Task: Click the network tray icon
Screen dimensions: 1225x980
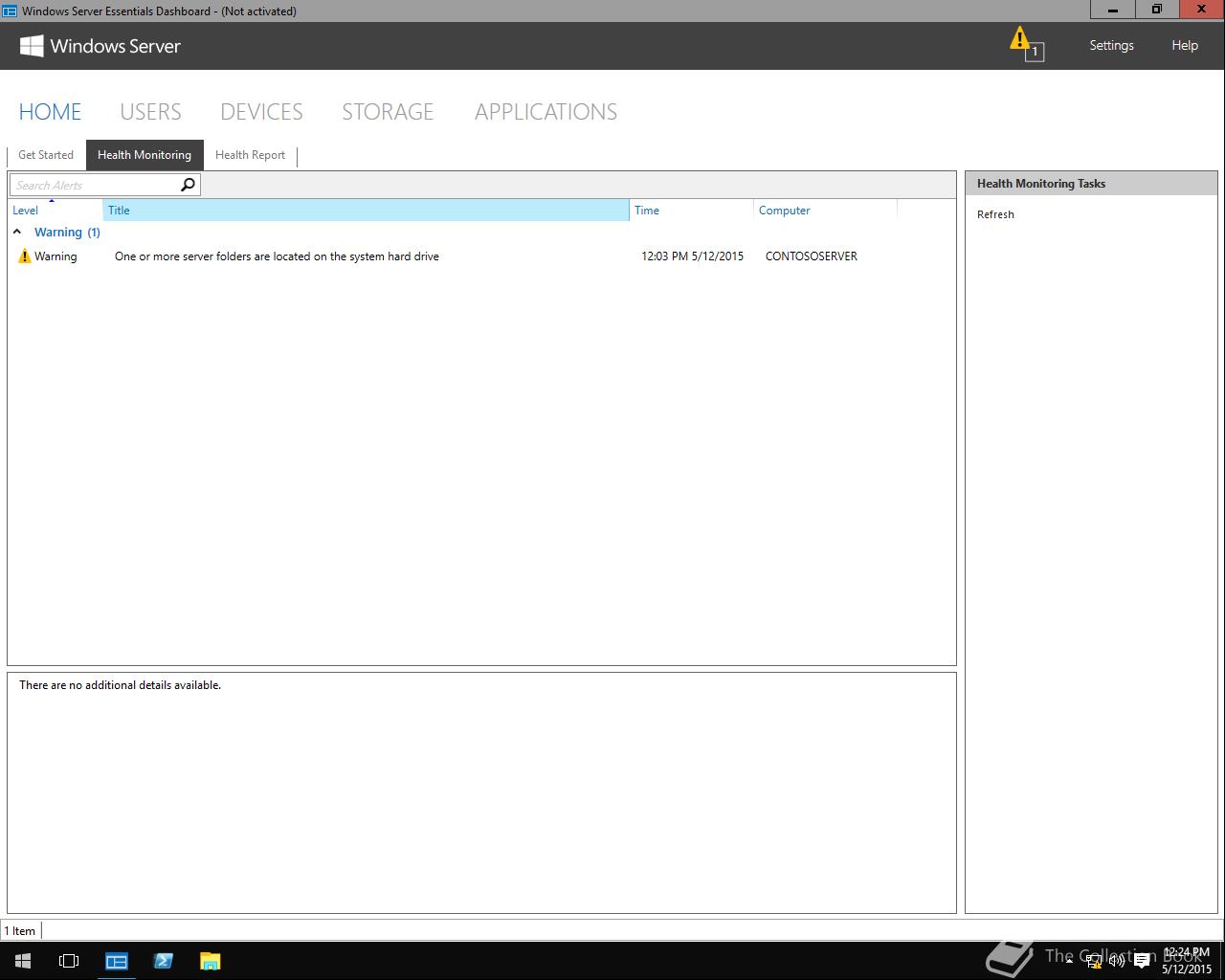Action: (x=1094, y=961)
